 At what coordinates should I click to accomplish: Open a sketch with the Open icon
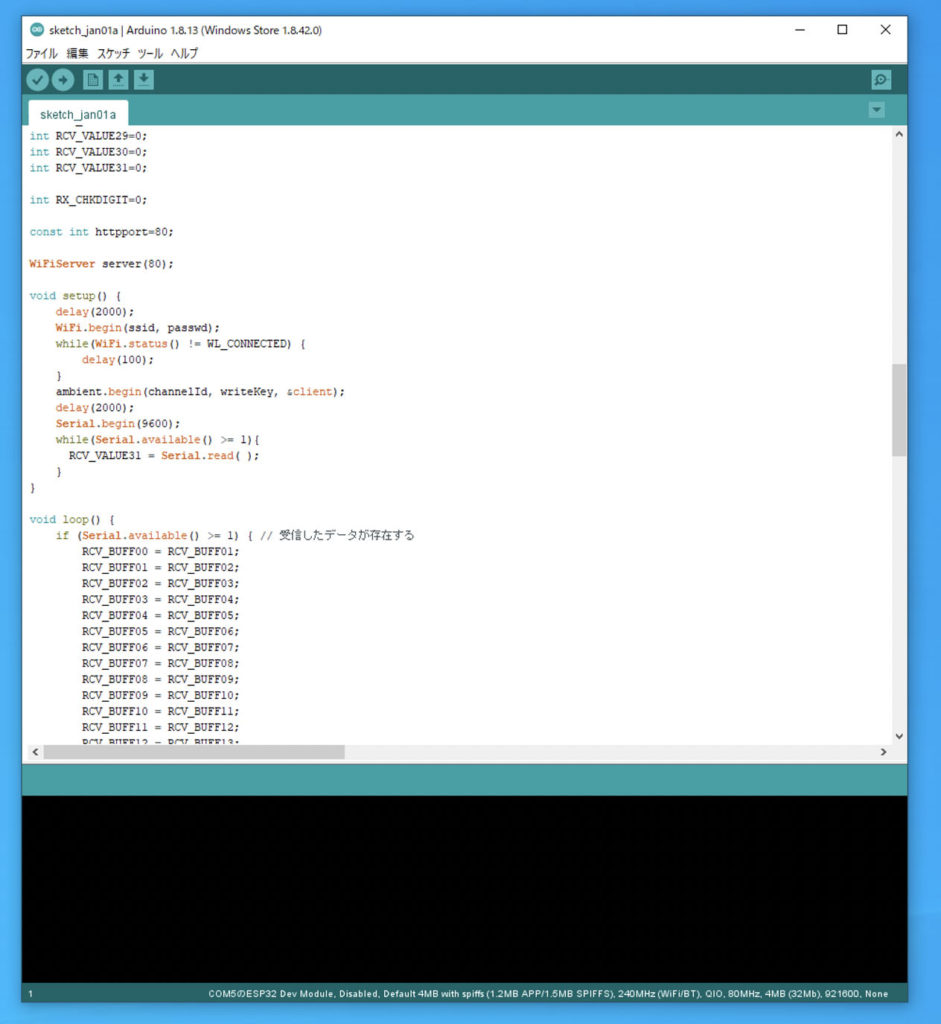pyautogui.click(x=118, y=80)
